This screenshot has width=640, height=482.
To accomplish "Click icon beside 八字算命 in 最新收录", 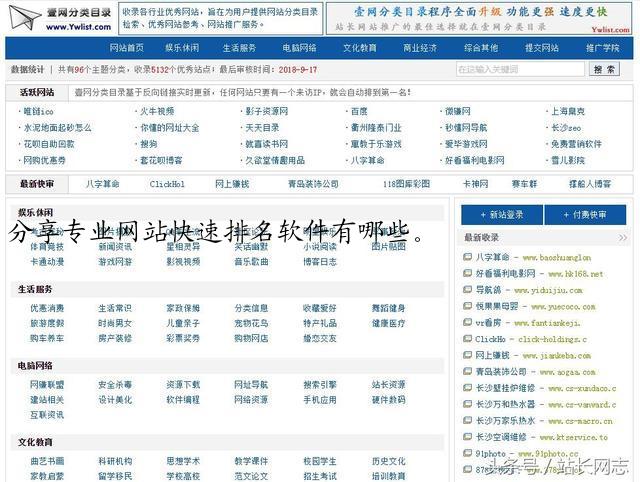I will 467,257.
